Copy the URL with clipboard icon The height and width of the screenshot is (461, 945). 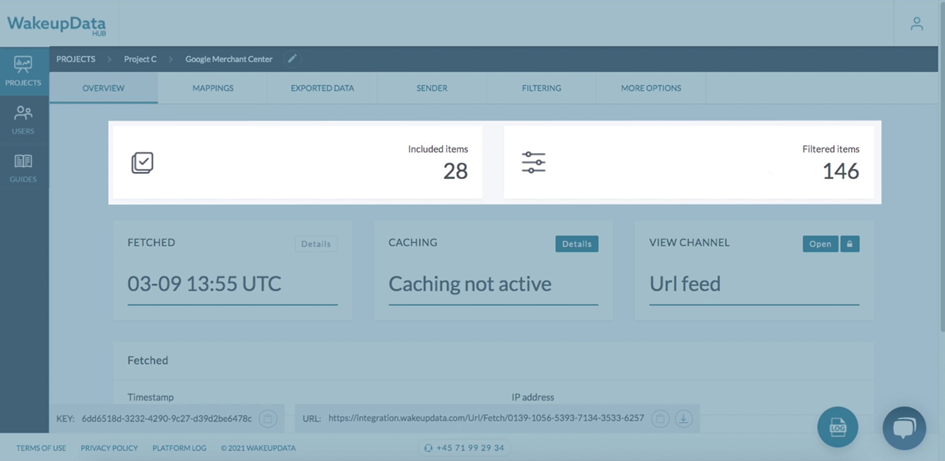660,418
